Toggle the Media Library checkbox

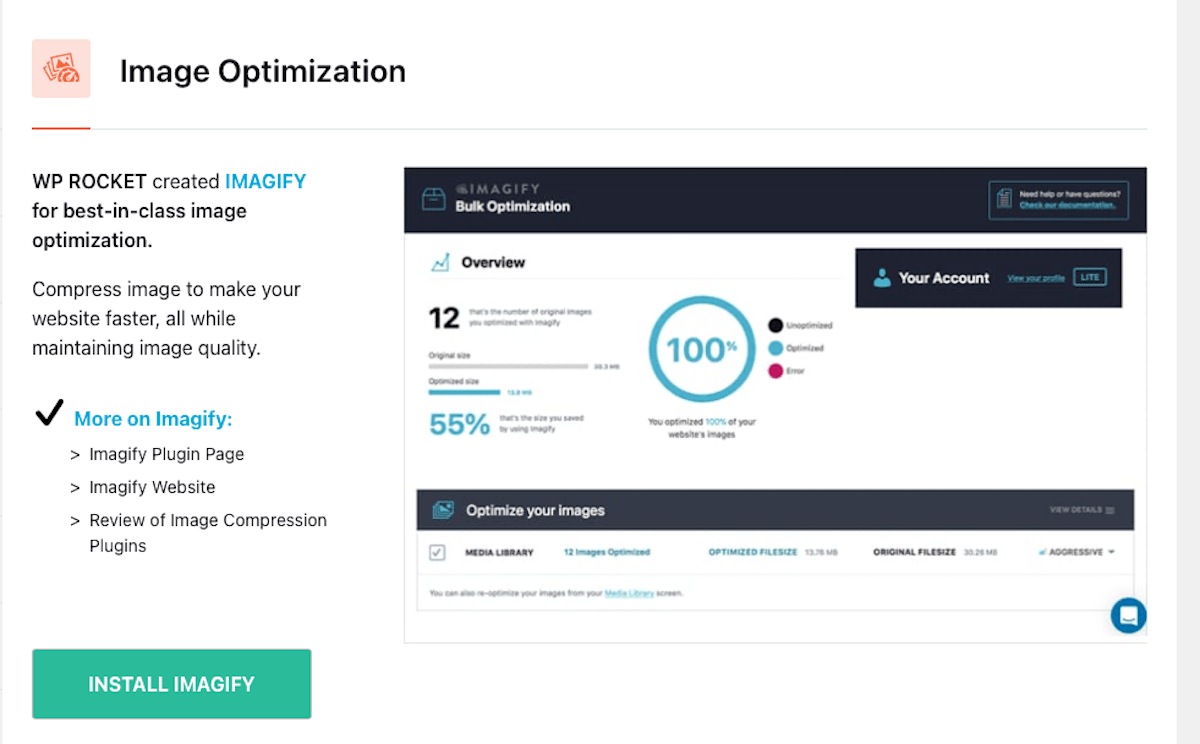click(x=437, y=552)
